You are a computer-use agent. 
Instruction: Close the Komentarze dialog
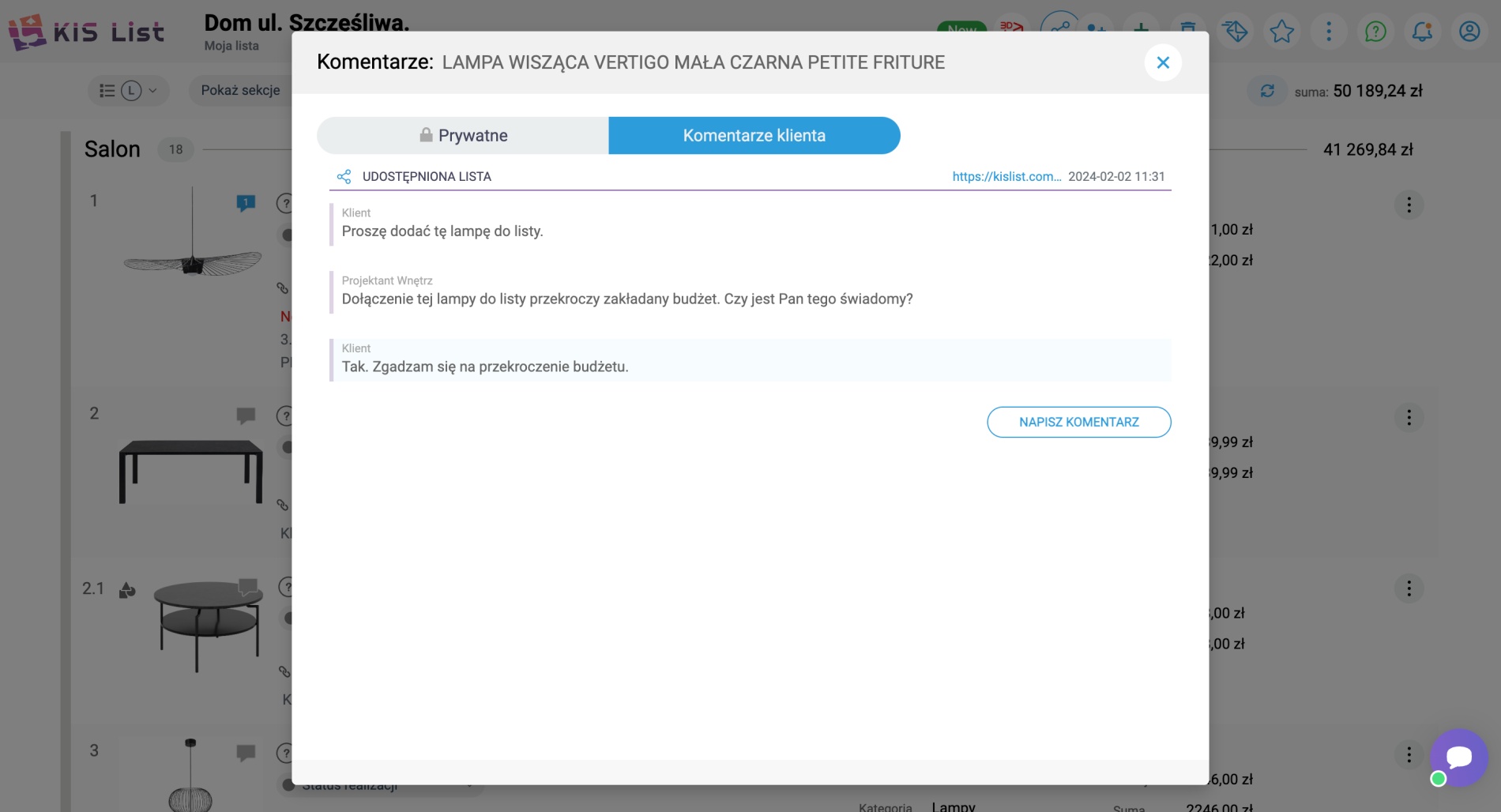pyautogui.click(x=1163, y=62)
